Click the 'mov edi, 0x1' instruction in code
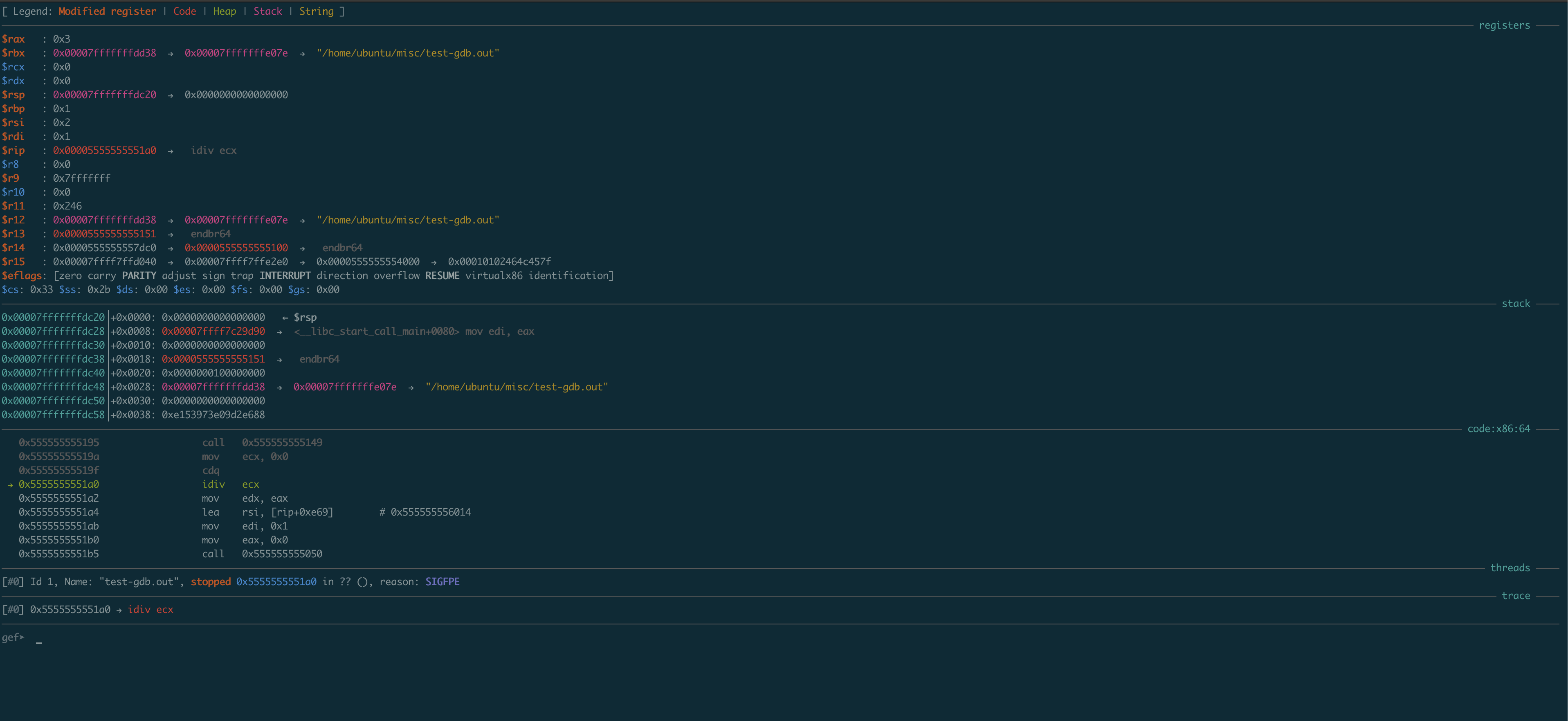This screenshot has width=1568, height=721. click(245, 526)
